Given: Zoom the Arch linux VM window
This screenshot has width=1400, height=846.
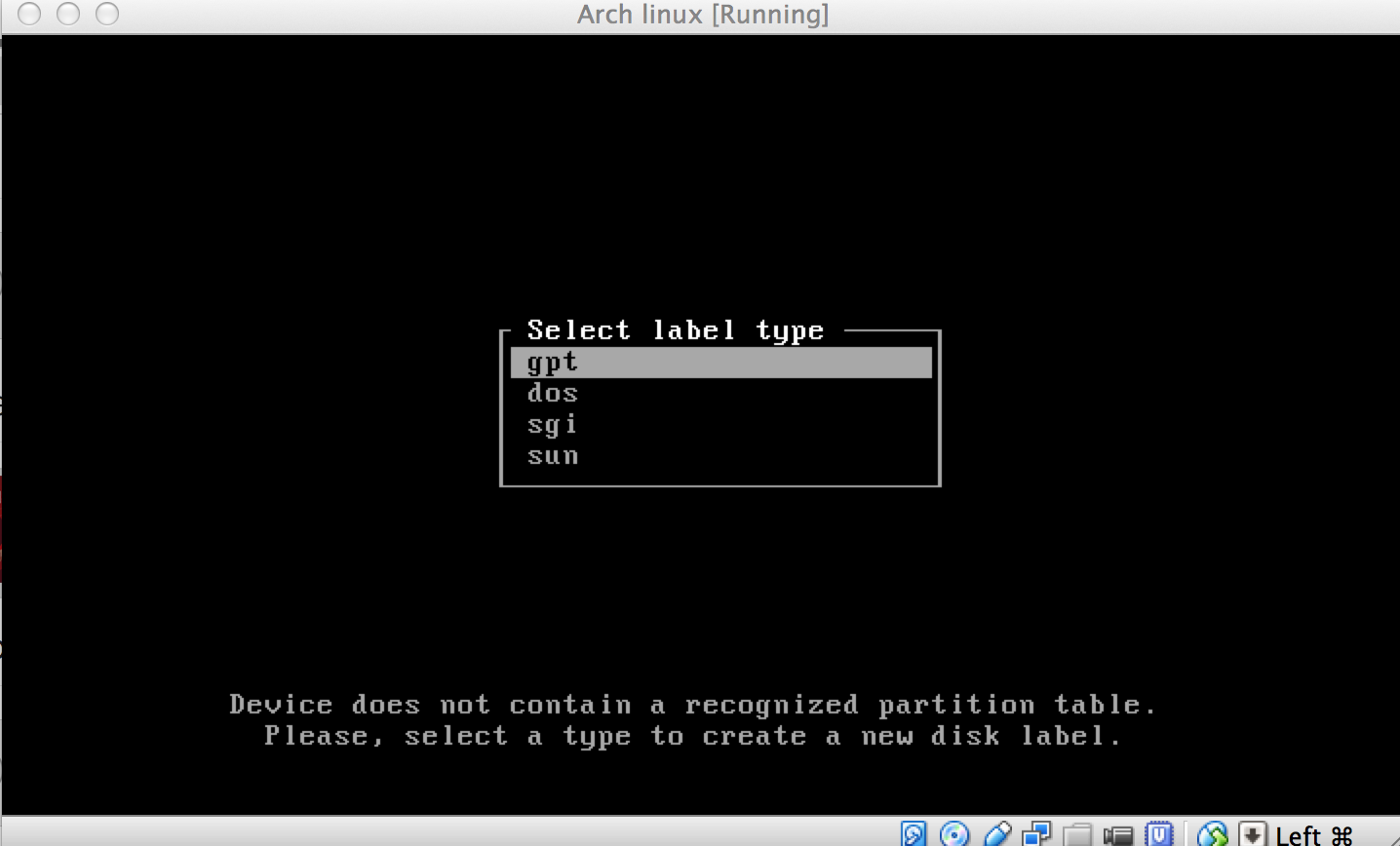Looking at the screenshot, I should click(x=107, y=15).
